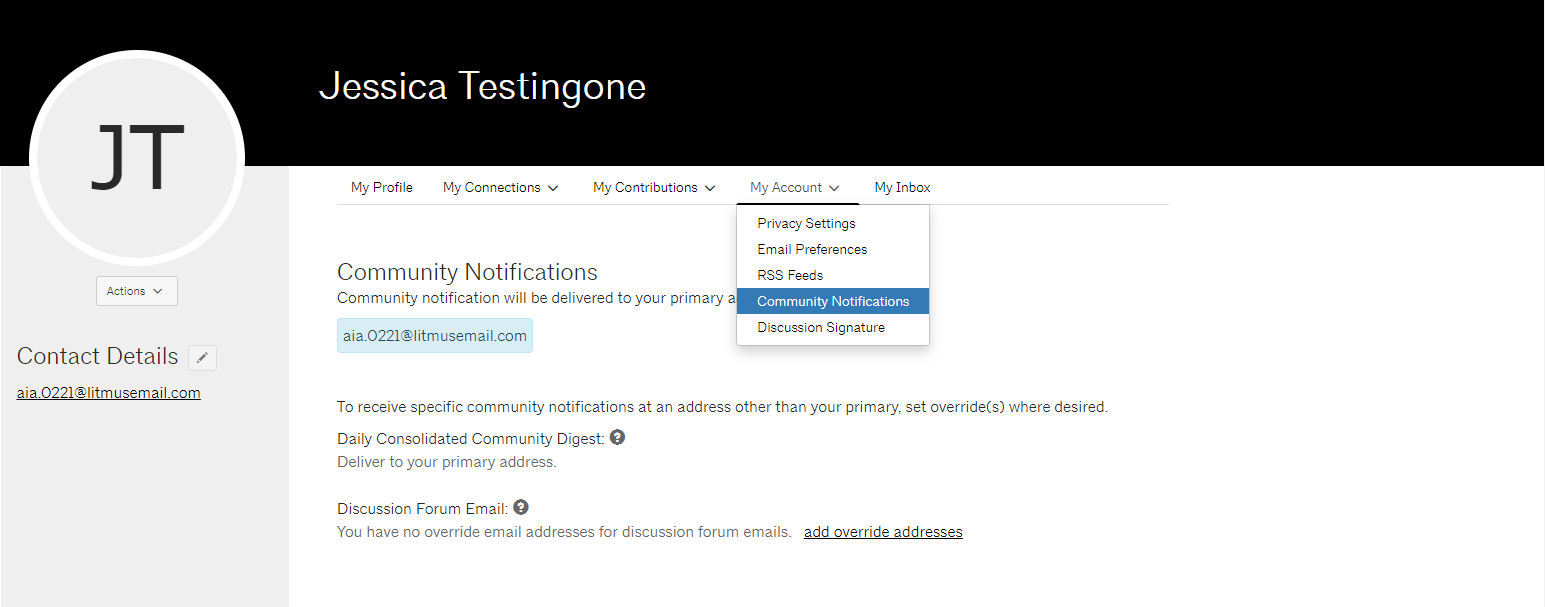Click the Community Notifications page heading
The image size is (1545, 607).
(467, 272)
